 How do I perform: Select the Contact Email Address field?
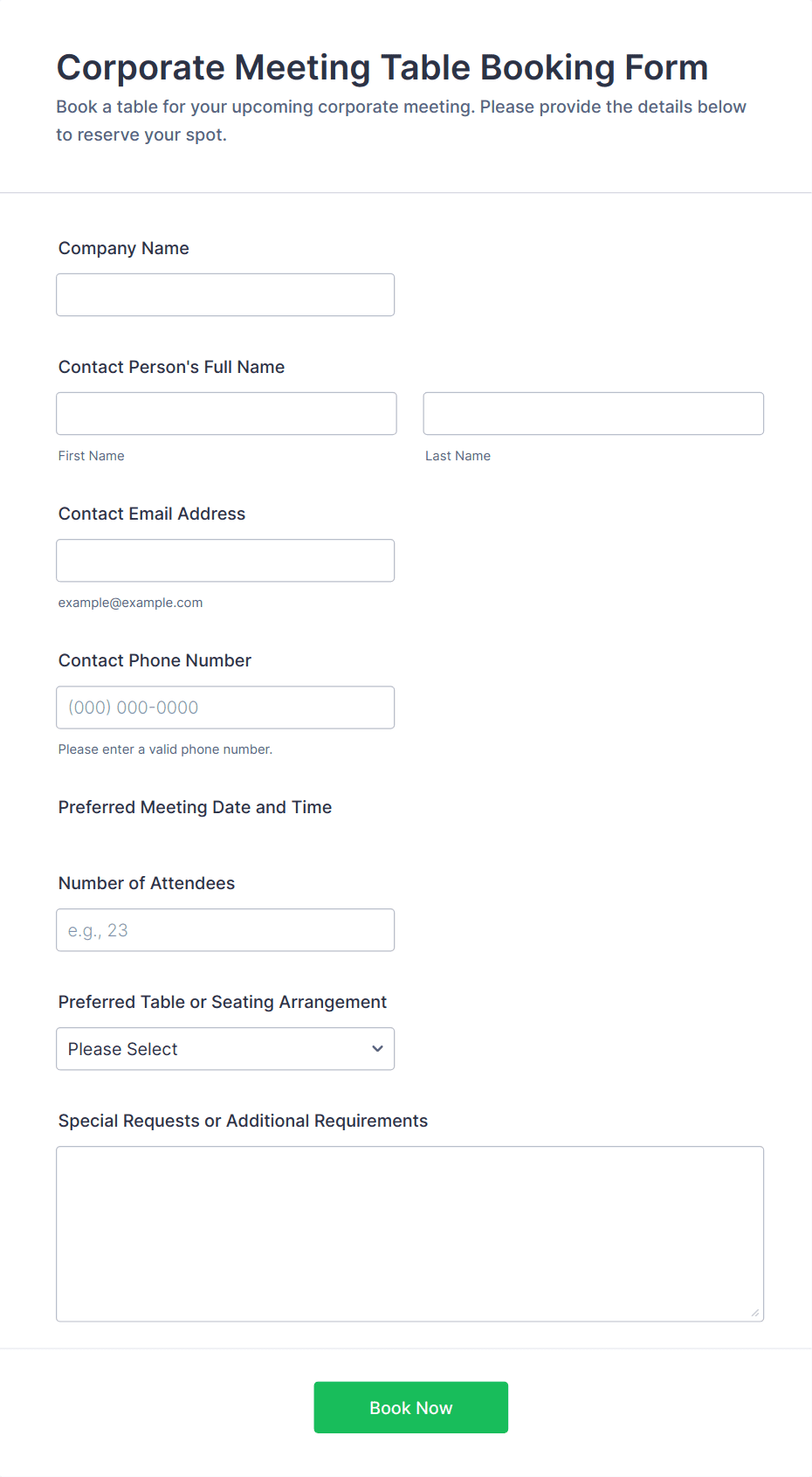(225, 561)
